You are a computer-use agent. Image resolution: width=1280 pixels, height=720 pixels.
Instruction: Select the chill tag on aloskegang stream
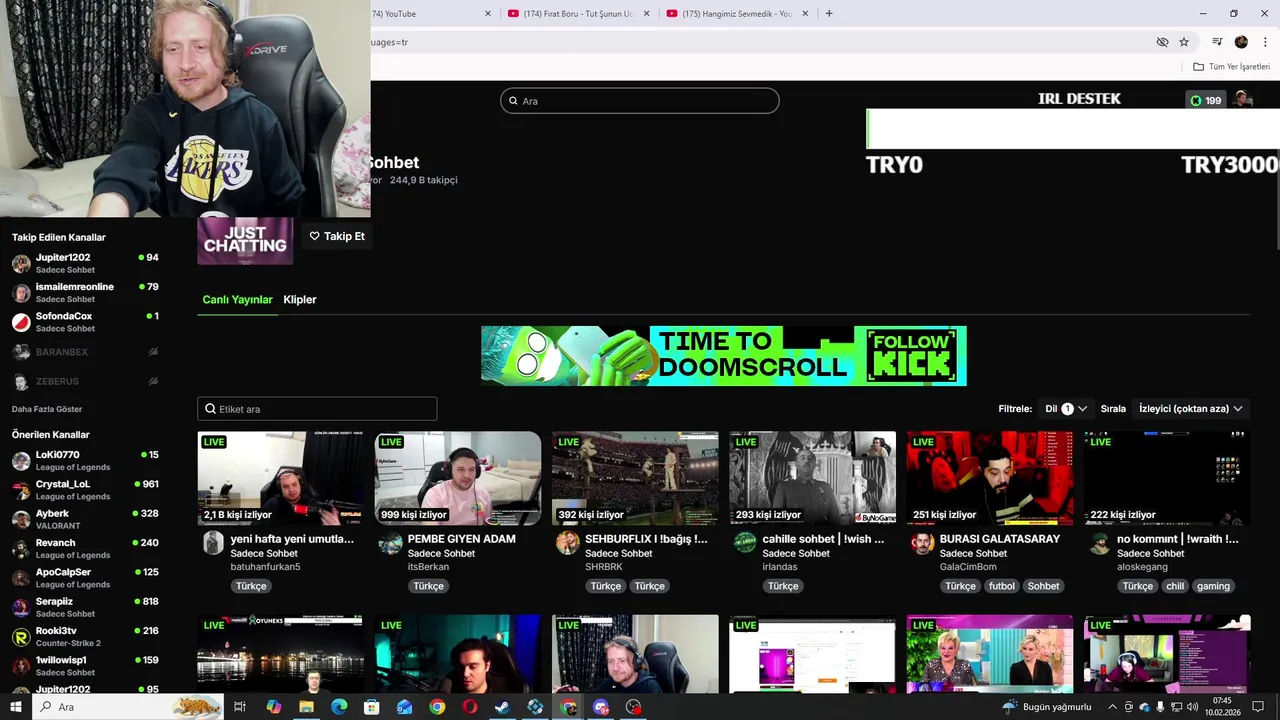point(1175,586)
